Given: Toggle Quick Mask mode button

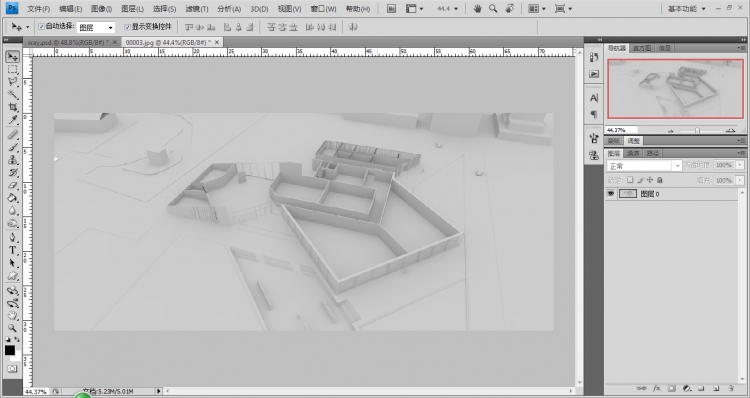Looking at the screenshot, I should 12,369.
